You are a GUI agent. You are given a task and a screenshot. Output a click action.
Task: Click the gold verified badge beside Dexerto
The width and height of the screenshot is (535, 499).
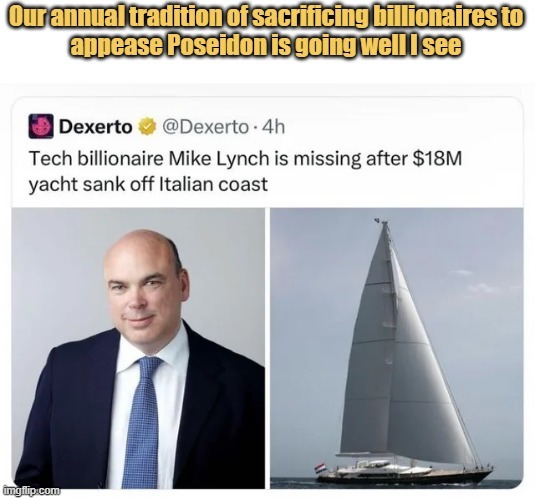pyautogui.click(x=147, y=126)
